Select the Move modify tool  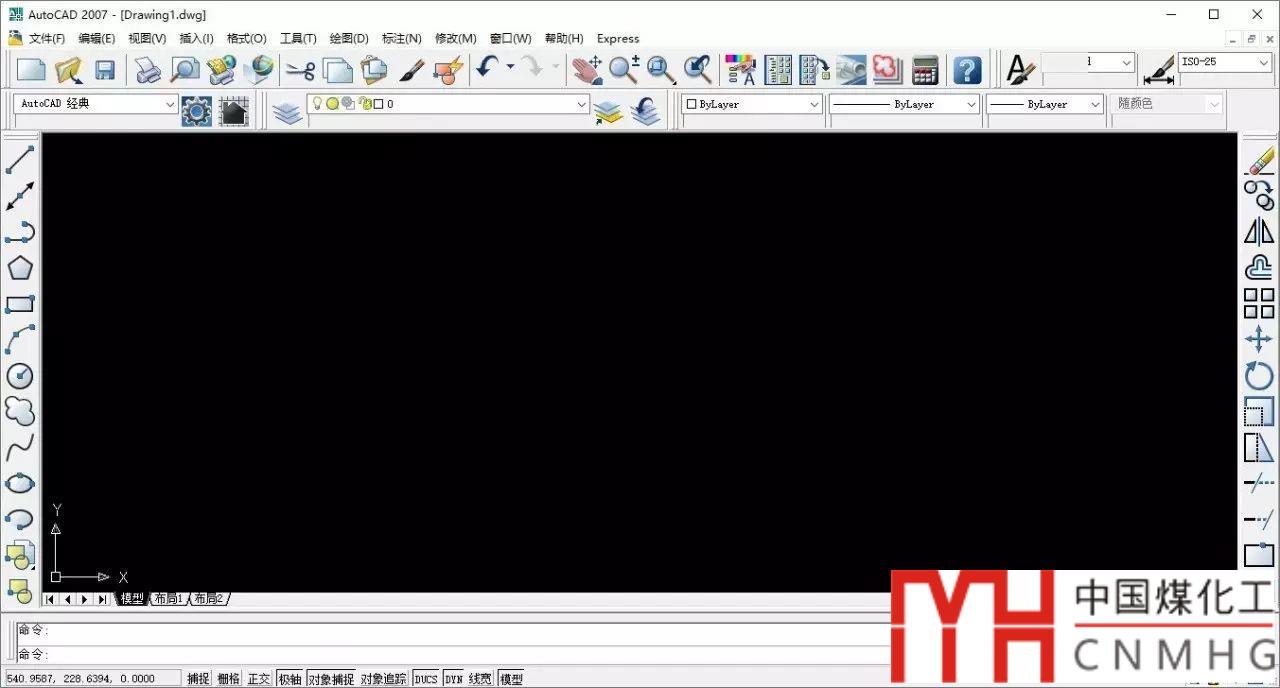1259,339
